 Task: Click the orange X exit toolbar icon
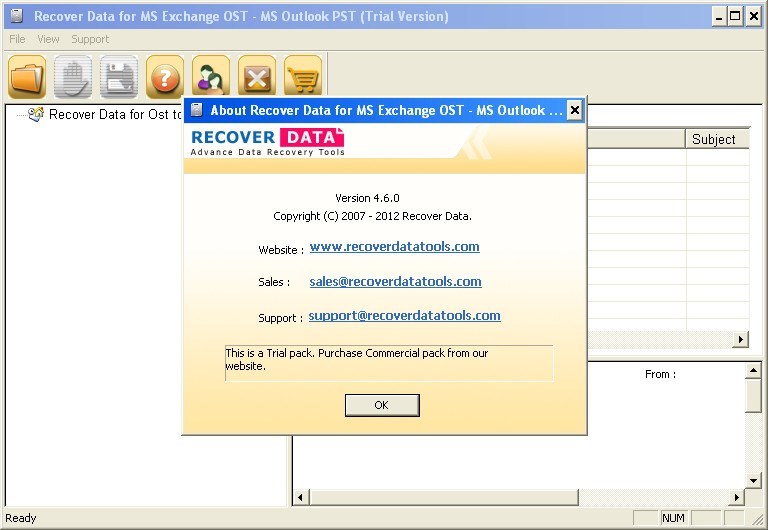coord(257,75)
